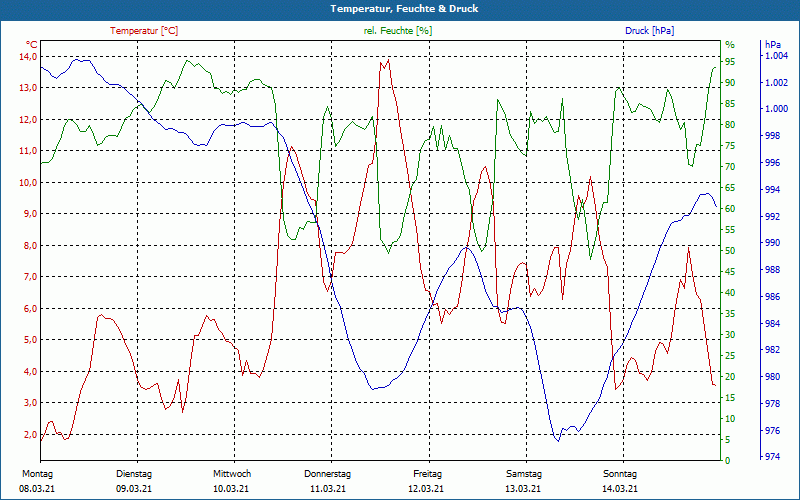This screenshot has width=800, height=500.
Task: Click the '85' humidity axis value
Action: coord(730,104)
